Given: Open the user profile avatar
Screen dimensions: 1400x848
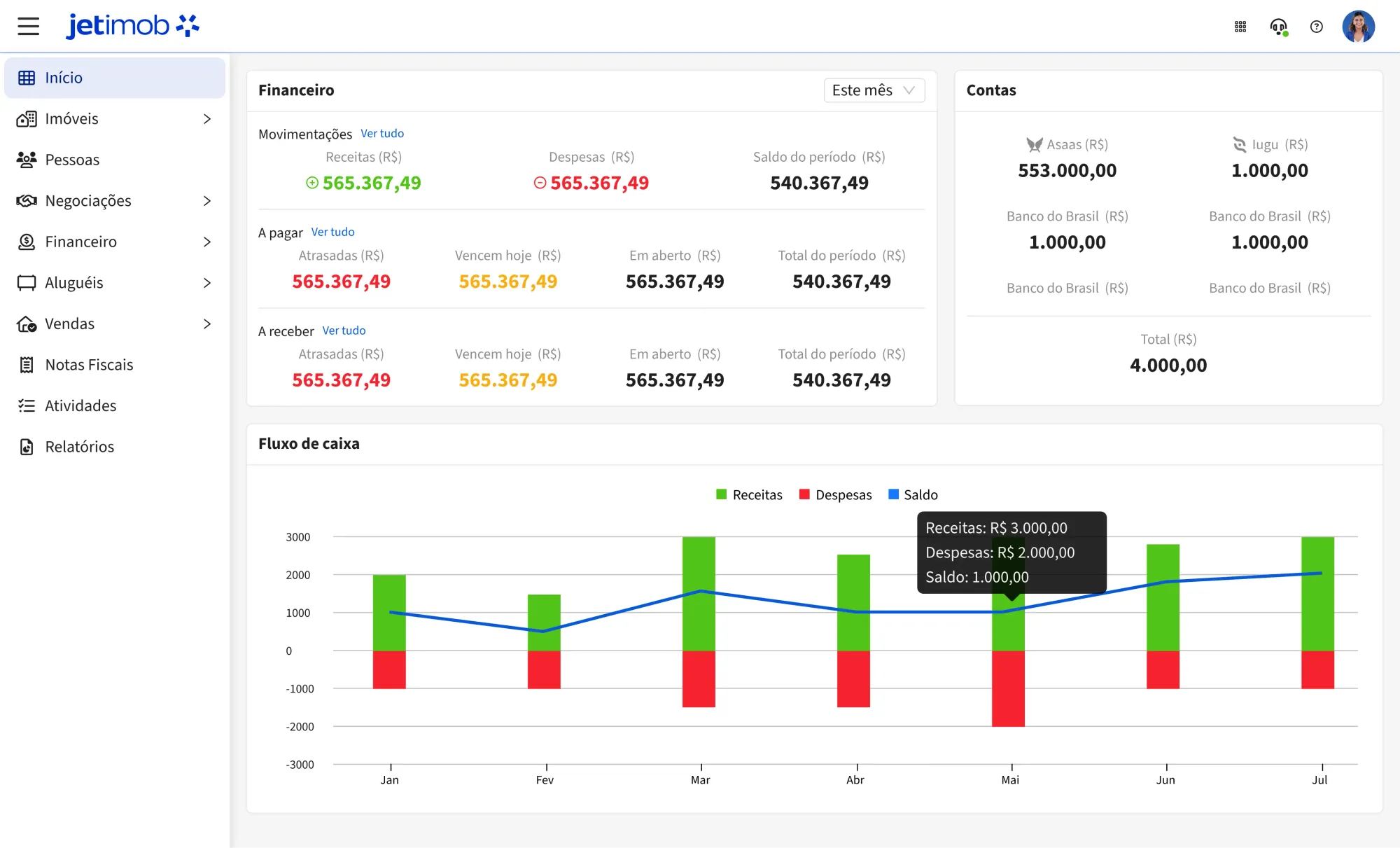Looking at the screenshot, I should 1359,27.
